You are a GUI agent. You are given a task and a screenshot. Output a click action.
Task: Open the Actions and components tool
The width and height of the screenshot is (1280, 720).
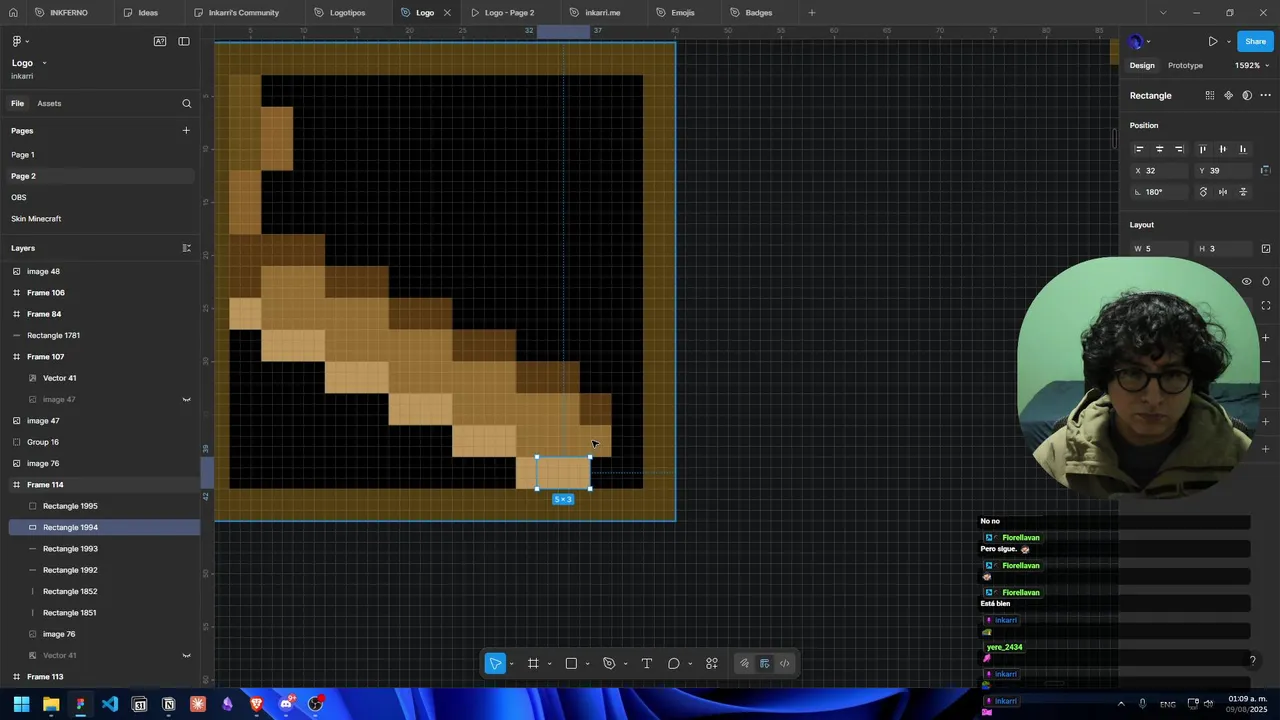[x=712, y=663]
